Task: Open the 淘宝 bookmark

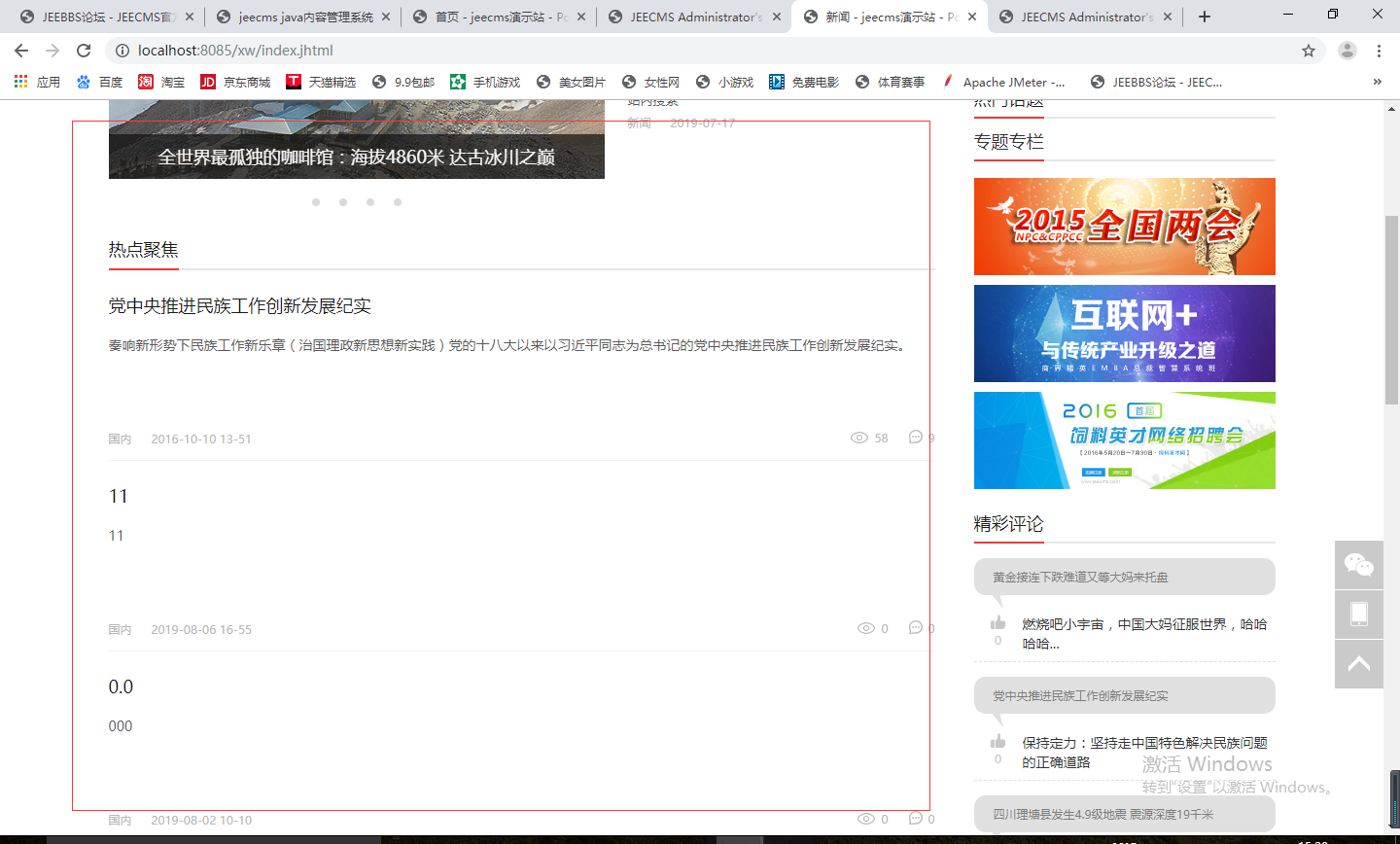Action: pos(161,82)
